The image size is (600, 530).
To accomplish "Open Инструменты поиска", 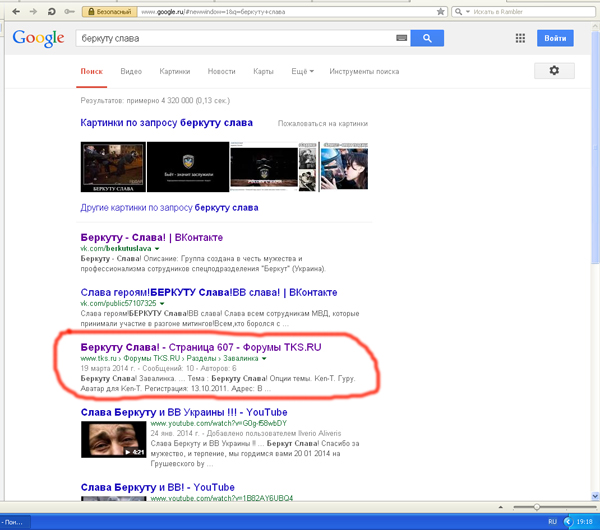I will point(364,72).
